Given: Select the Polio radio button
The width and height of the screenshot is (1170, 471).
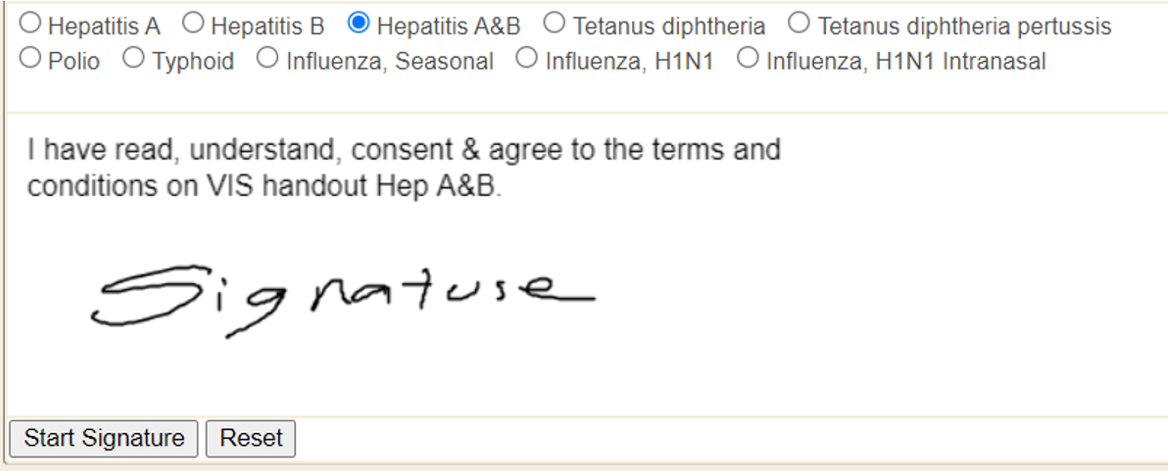Looking at the screenshot, I should [31, 59].
